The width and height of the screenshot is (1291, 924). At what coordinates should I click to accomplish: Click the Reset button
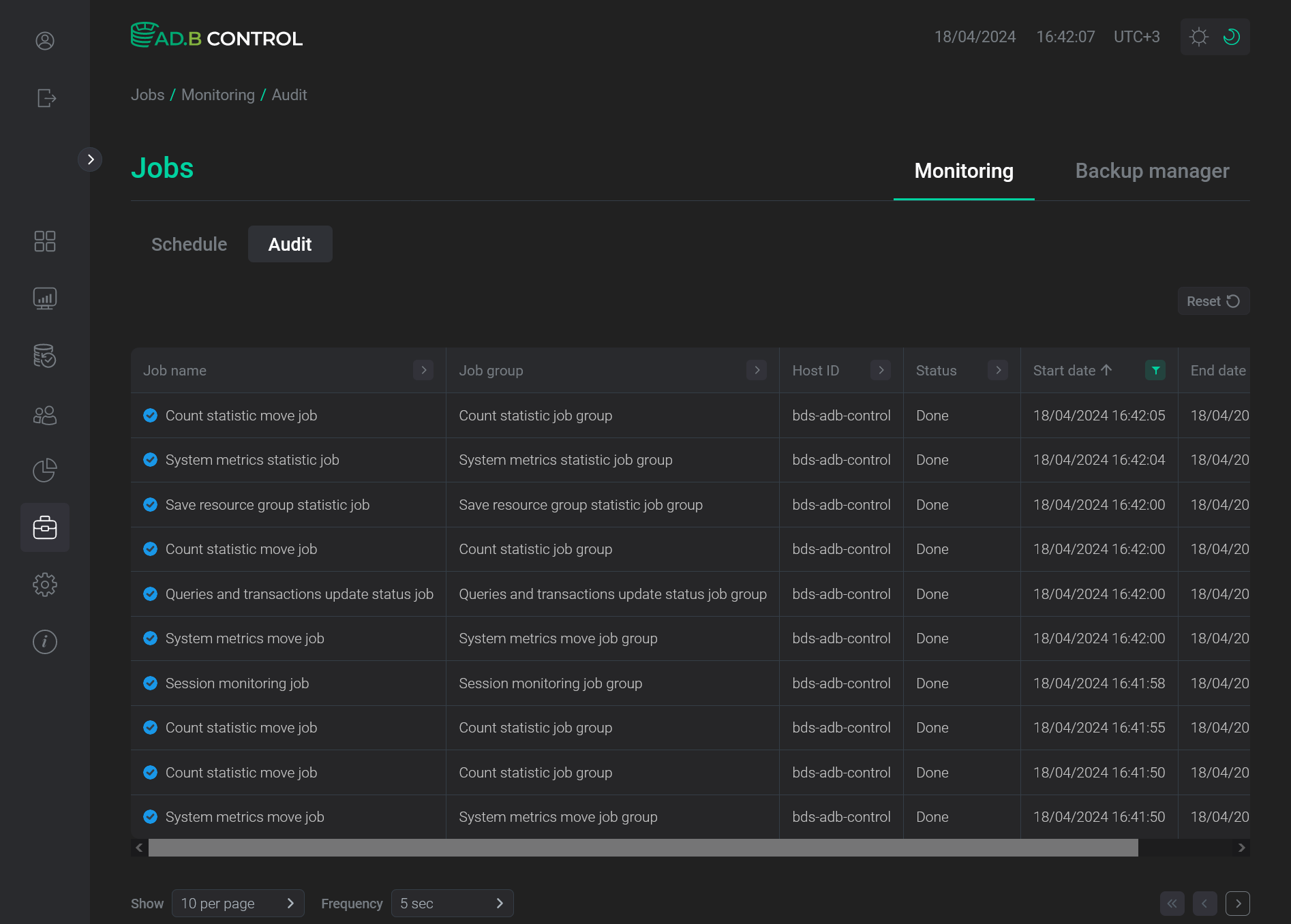tap(1213, 301)
